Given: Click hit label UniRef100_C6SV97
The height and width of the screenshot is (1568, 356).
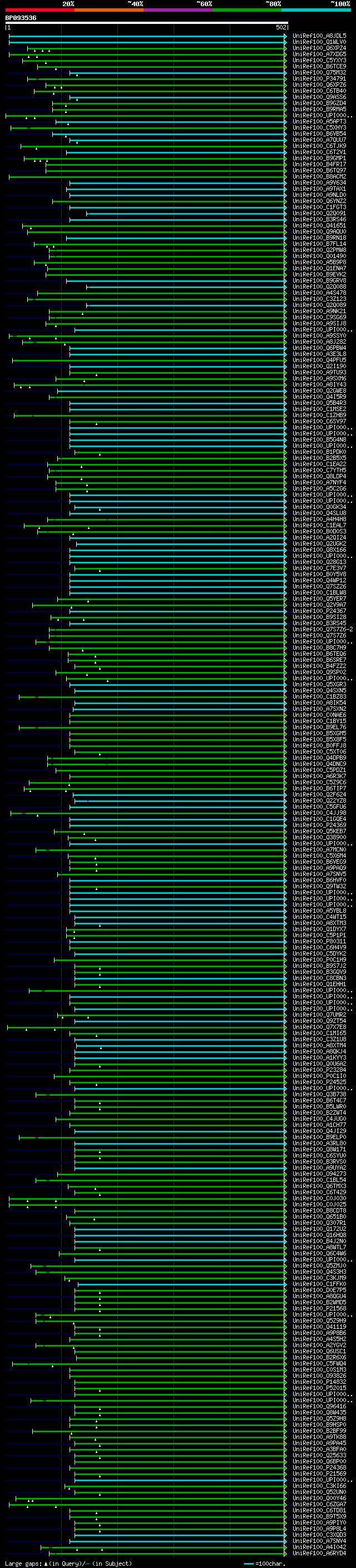Looking at the screenshot, I should (319, 421).
